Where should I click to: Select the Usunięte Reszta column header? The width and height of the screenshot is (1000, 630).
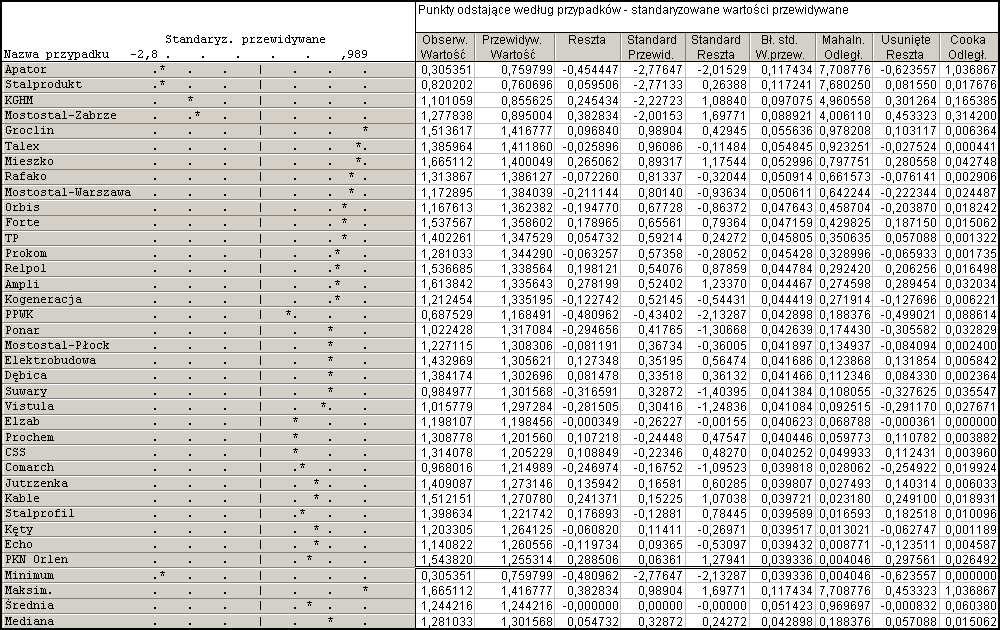(906, 47)
